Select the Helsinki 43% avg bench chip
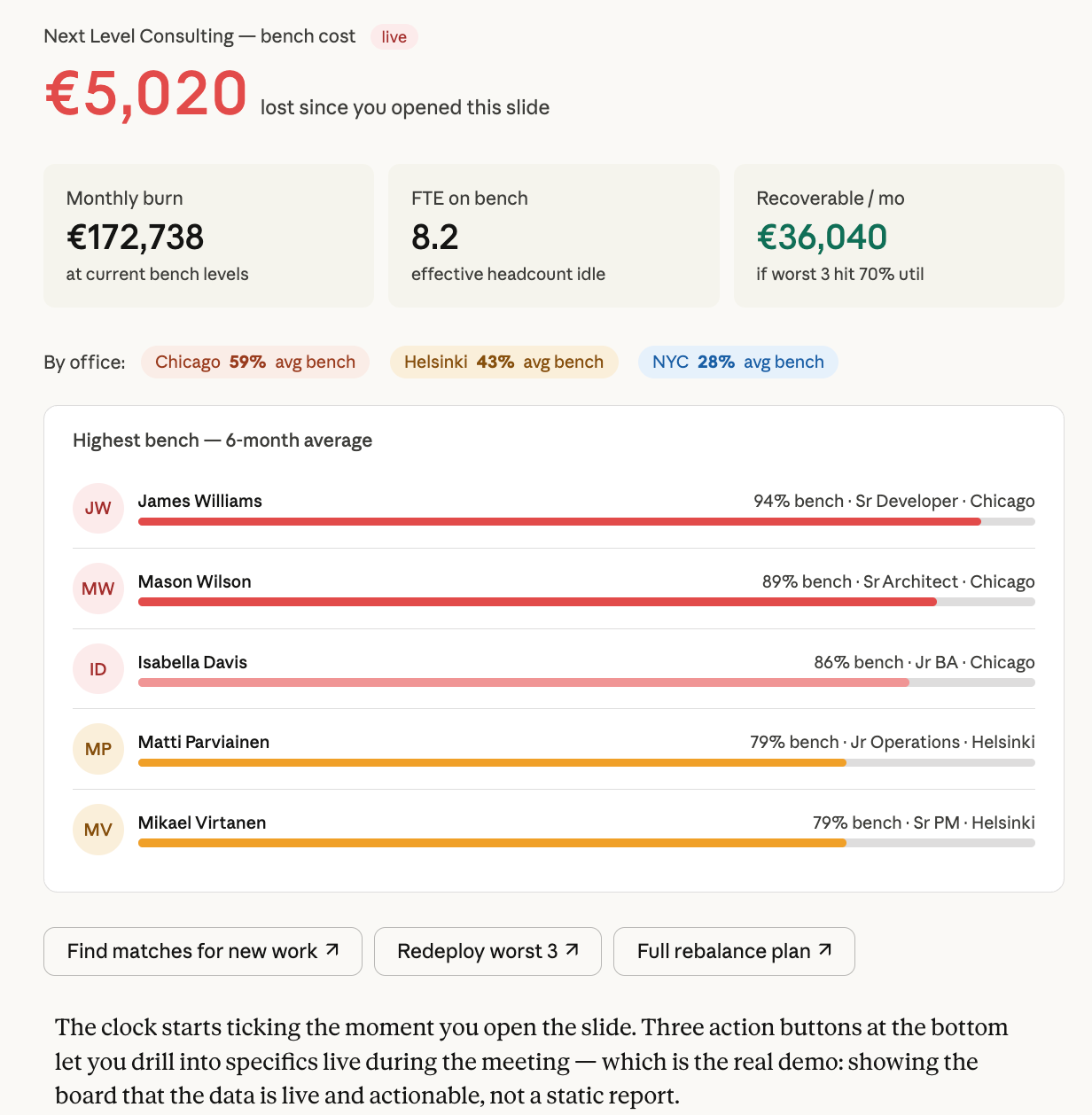1092x1115 pixels. pos(504,362)
